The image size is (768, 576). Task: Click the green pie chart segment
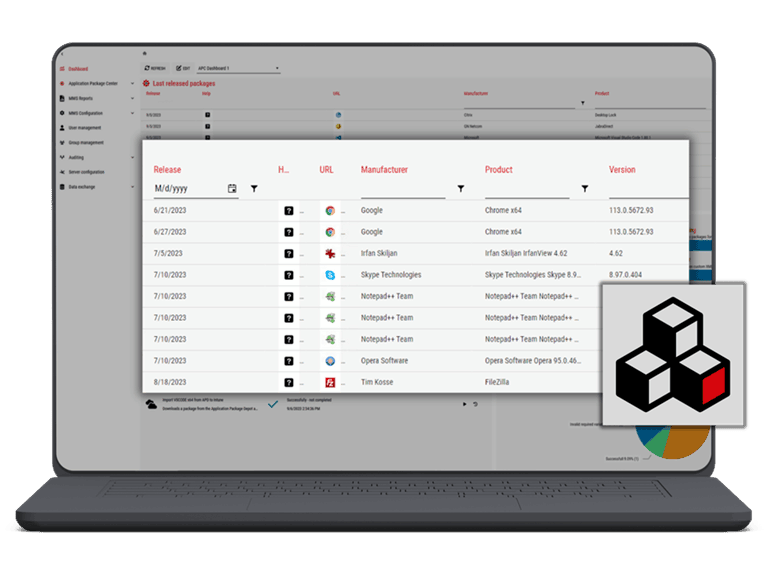pyautogui.click(x=658, y=442)
